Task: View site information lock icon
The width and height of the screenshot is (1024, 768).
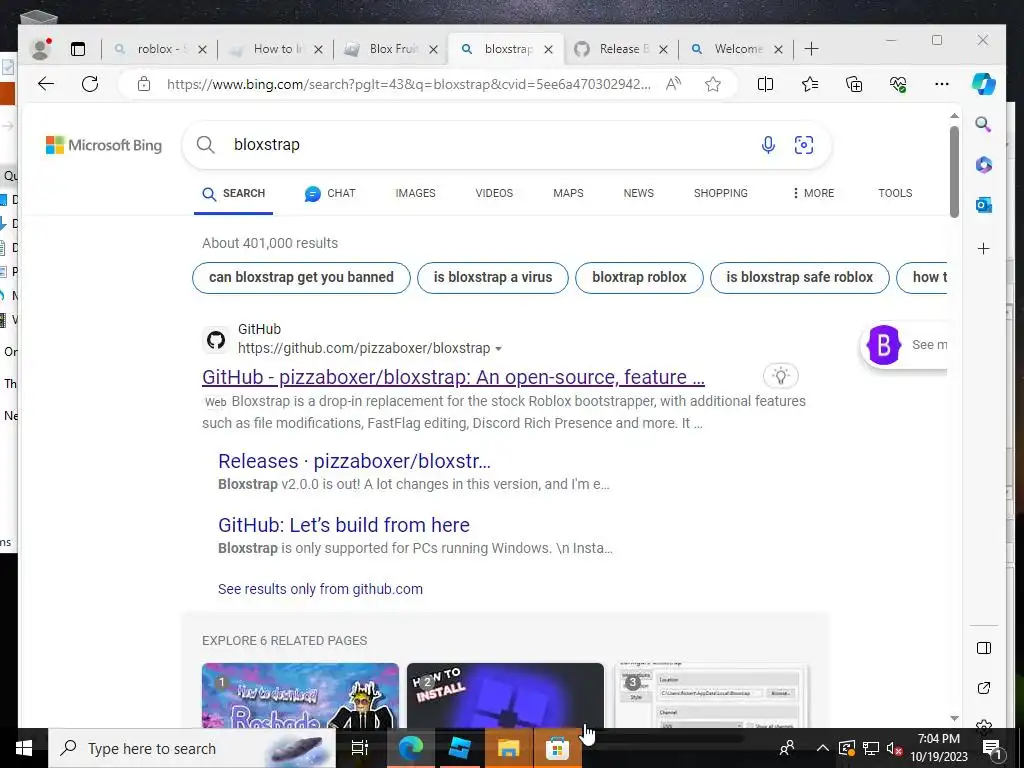Action: point(144,84)
